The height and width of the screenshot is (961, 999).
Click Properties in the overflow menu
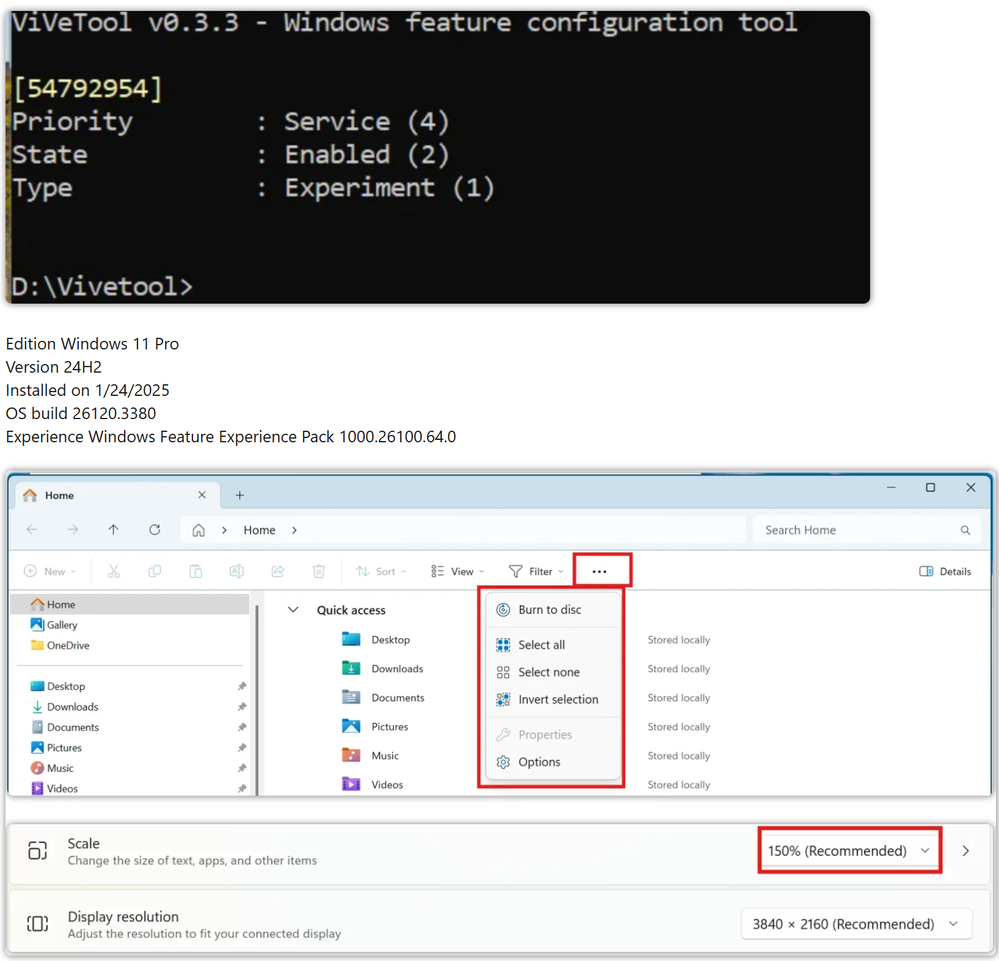click(x=553, y=735)
